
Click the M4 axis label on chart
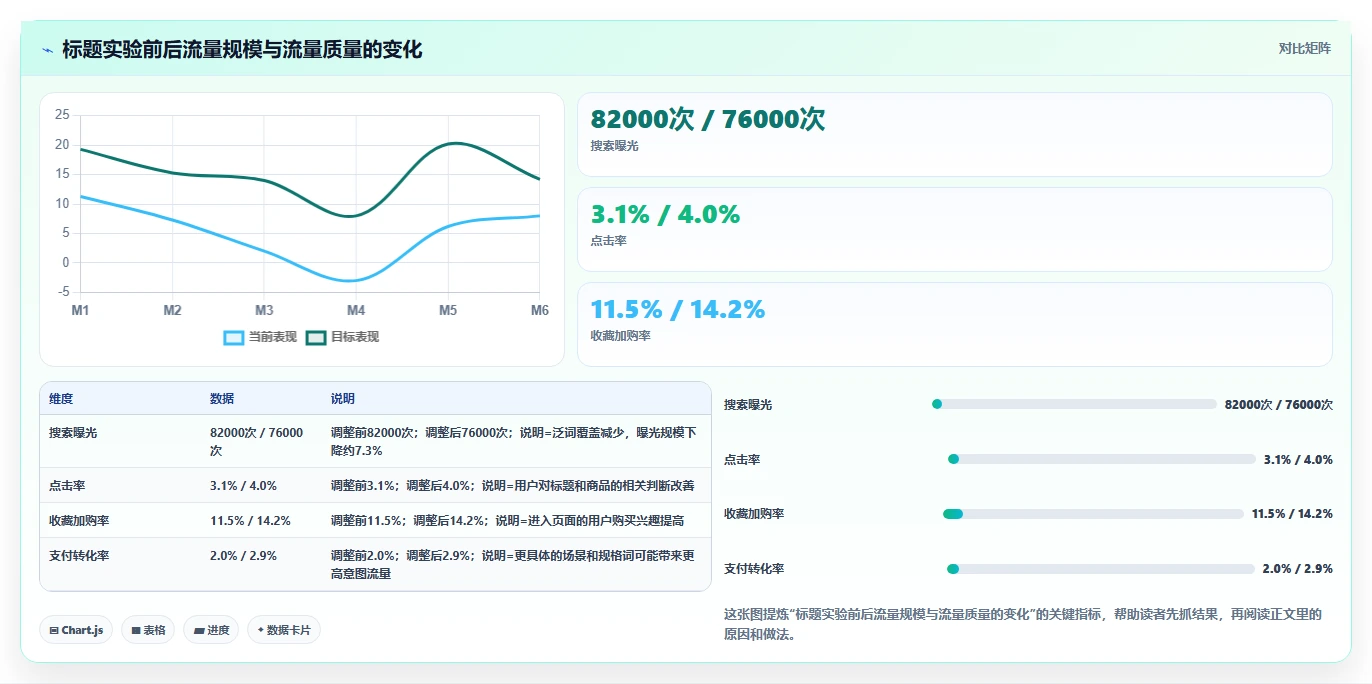[x=356, y=311]
